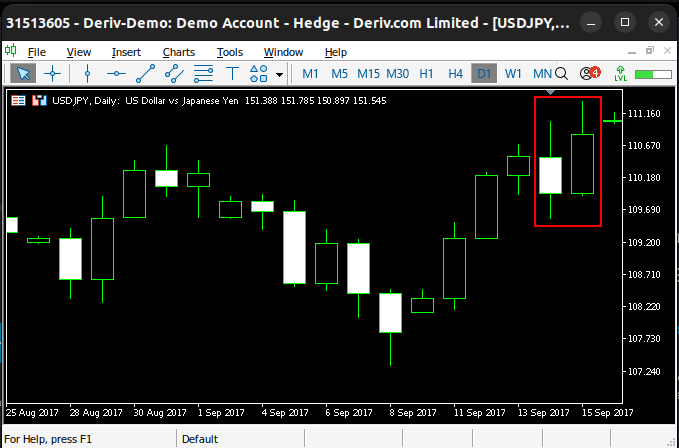Viewport: 679px width, 448px height.
Task: Click the 107.240 price label
Action: pos(644,371)
